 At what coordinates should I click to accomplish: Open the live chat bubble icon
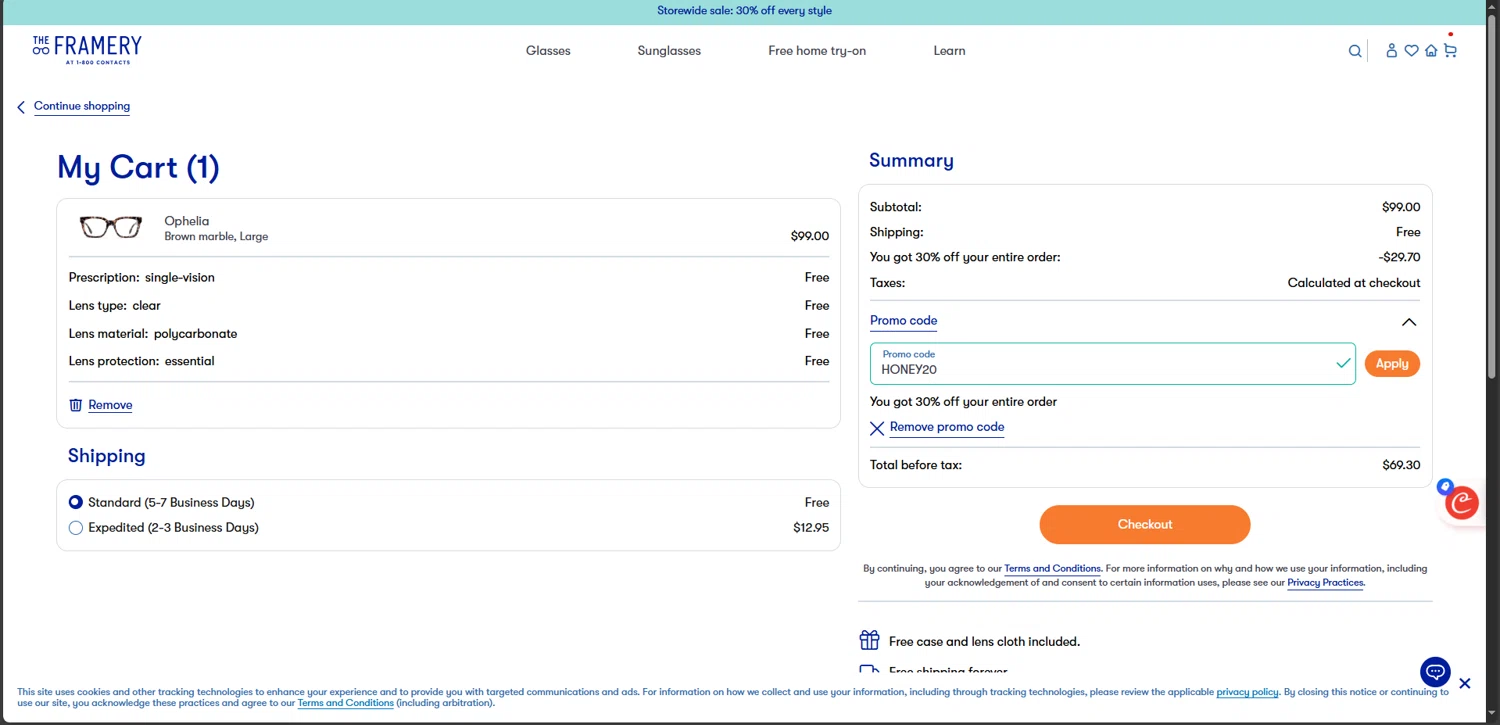tap(1435, 672)
